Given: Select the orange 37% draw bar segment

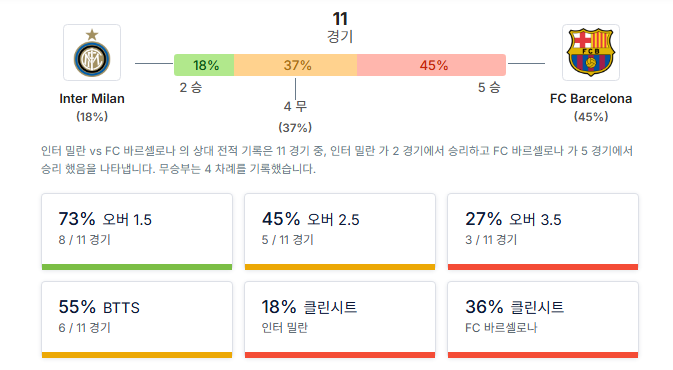Looking at the screenshot, I should (x=295, y=65).
